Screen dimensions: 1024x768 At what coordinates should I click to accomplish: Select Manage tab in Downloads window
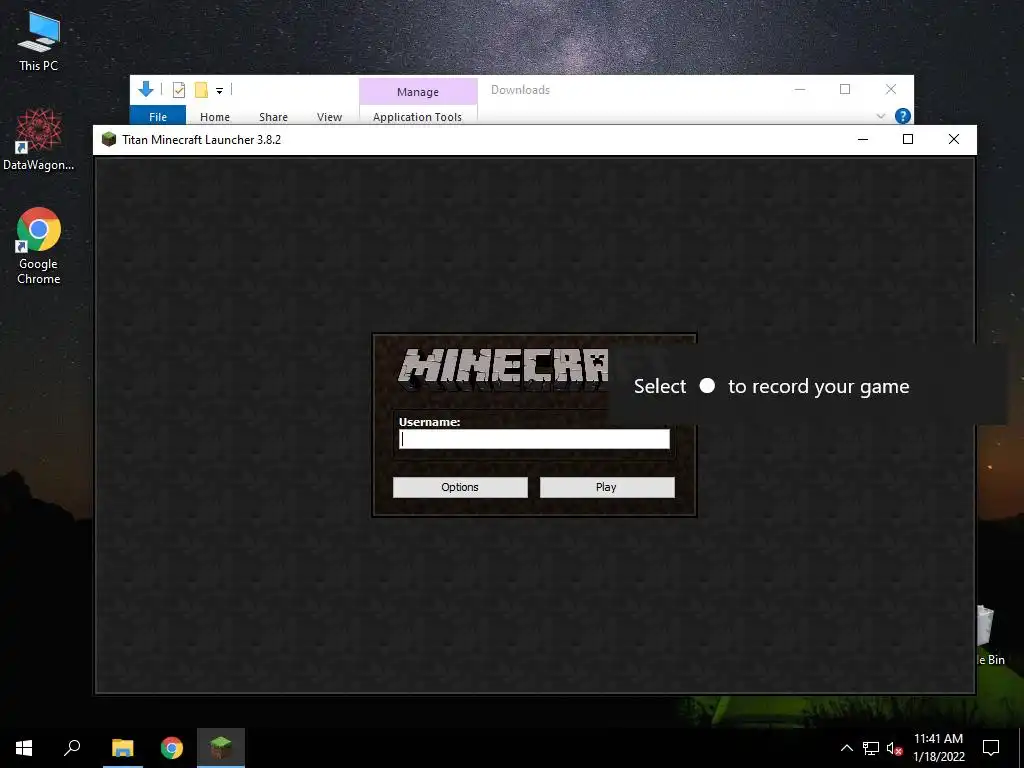point(418,92)
